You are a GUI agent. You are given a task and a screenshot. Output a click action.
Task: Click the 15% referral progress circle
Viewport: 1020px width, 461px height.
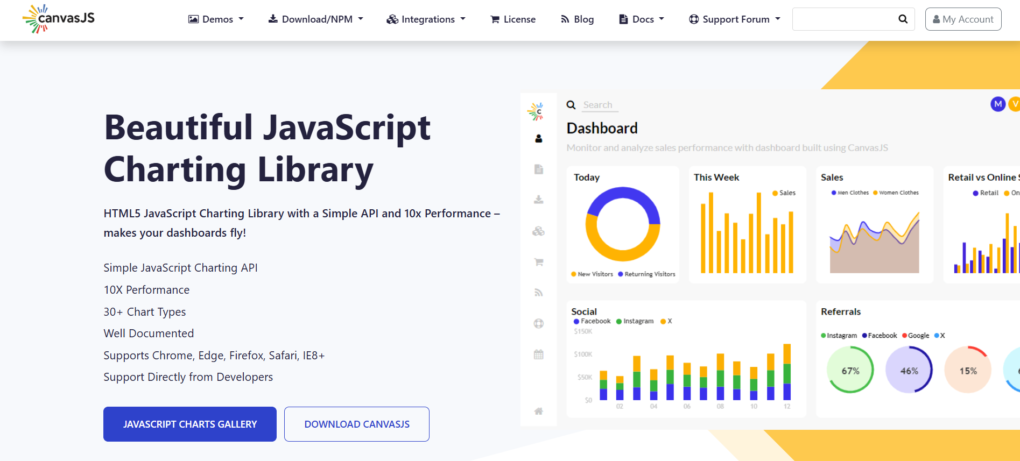pyautogui.click(x=968, y=370)
